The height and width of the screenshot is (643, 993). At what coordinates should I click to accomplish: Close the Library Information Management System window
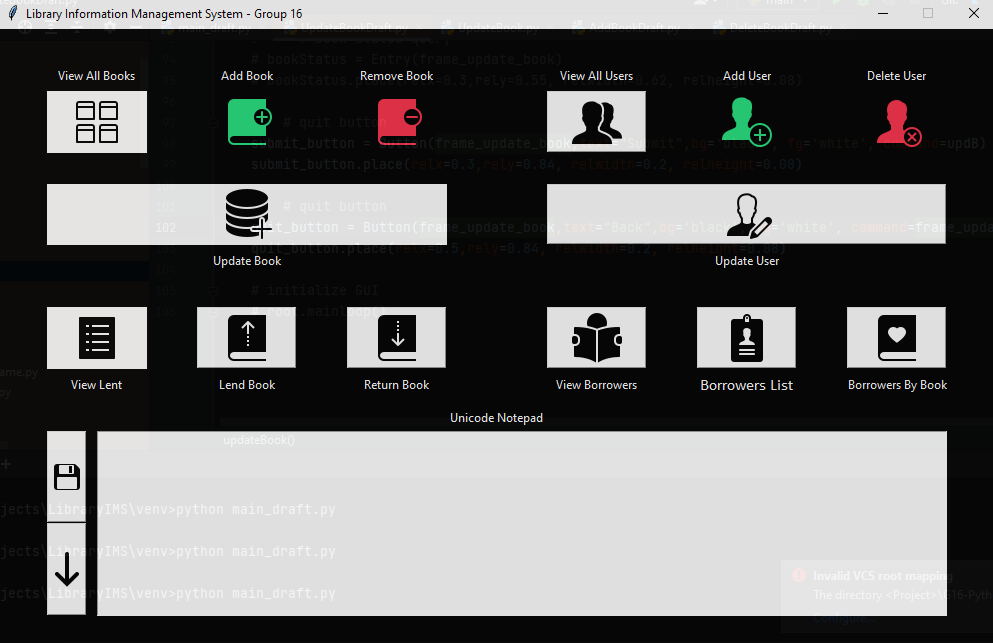[x=974, y=13]
